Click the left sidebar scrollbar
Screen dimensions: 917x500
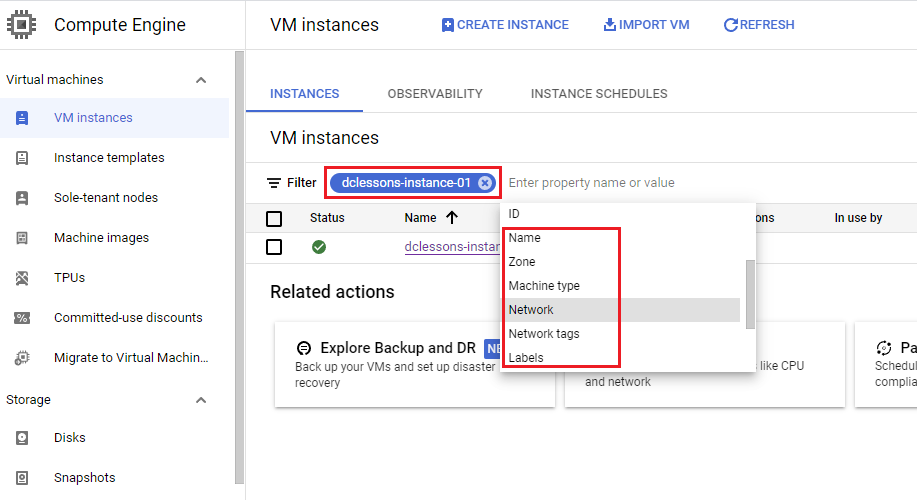pos(239,268)
